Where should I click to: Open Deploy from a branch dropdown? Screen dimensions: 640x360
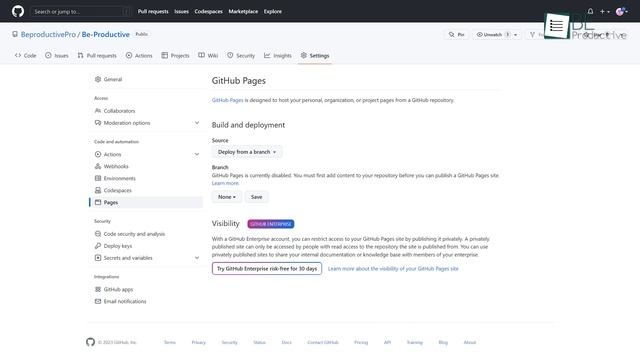pos(247,152)
